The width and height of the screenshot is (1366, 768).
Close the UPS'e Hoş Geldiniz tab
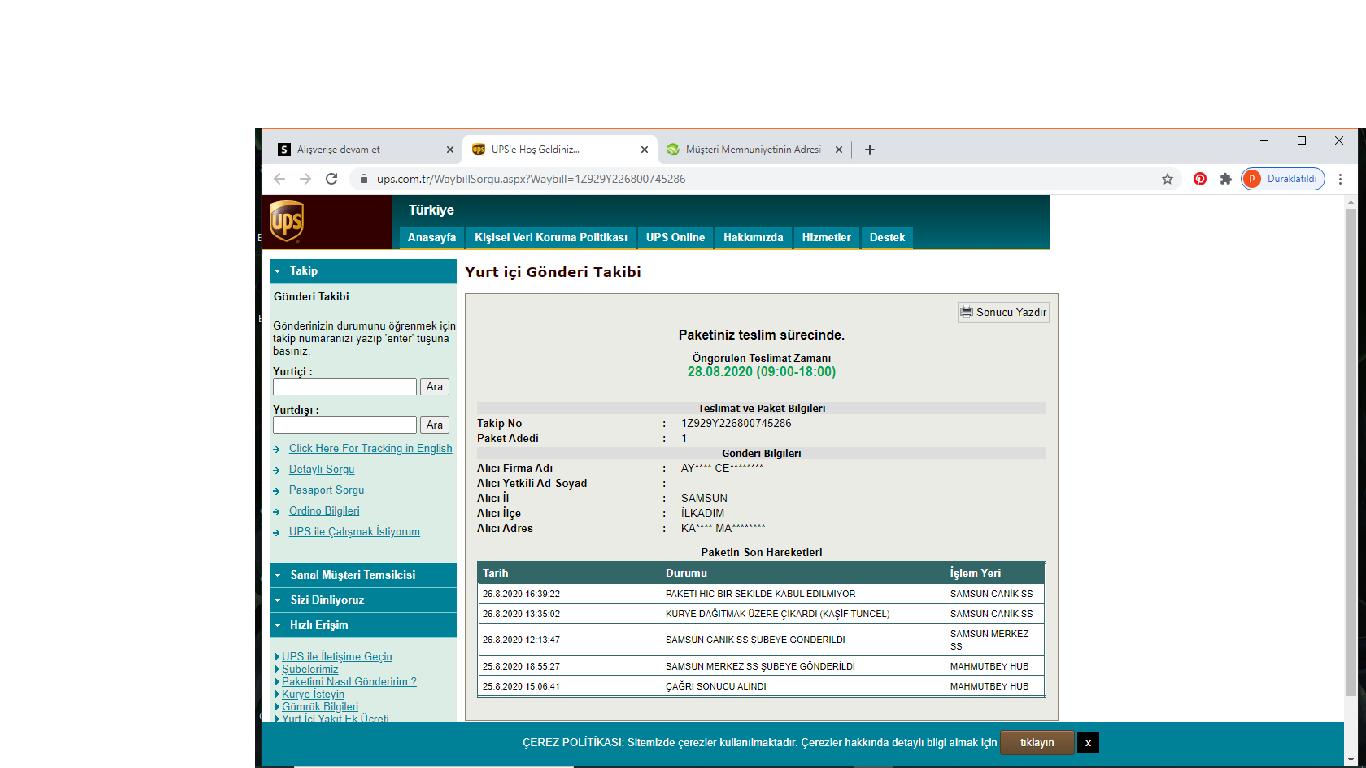[x=644, y=150]
